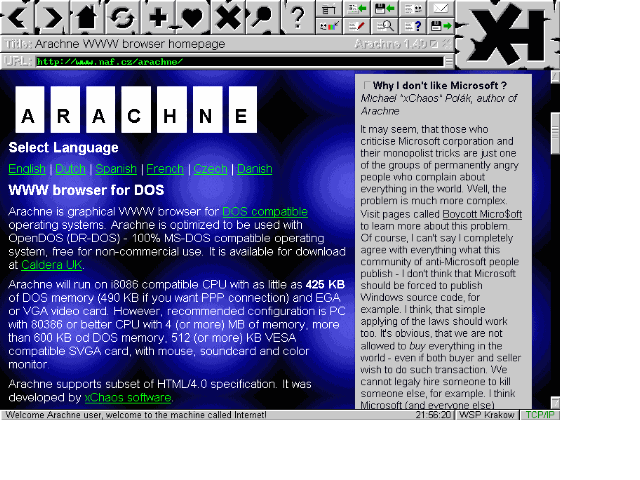Abort loading with the X icon
This screenshot has width=640, height=480.
(x=228, y=17)
